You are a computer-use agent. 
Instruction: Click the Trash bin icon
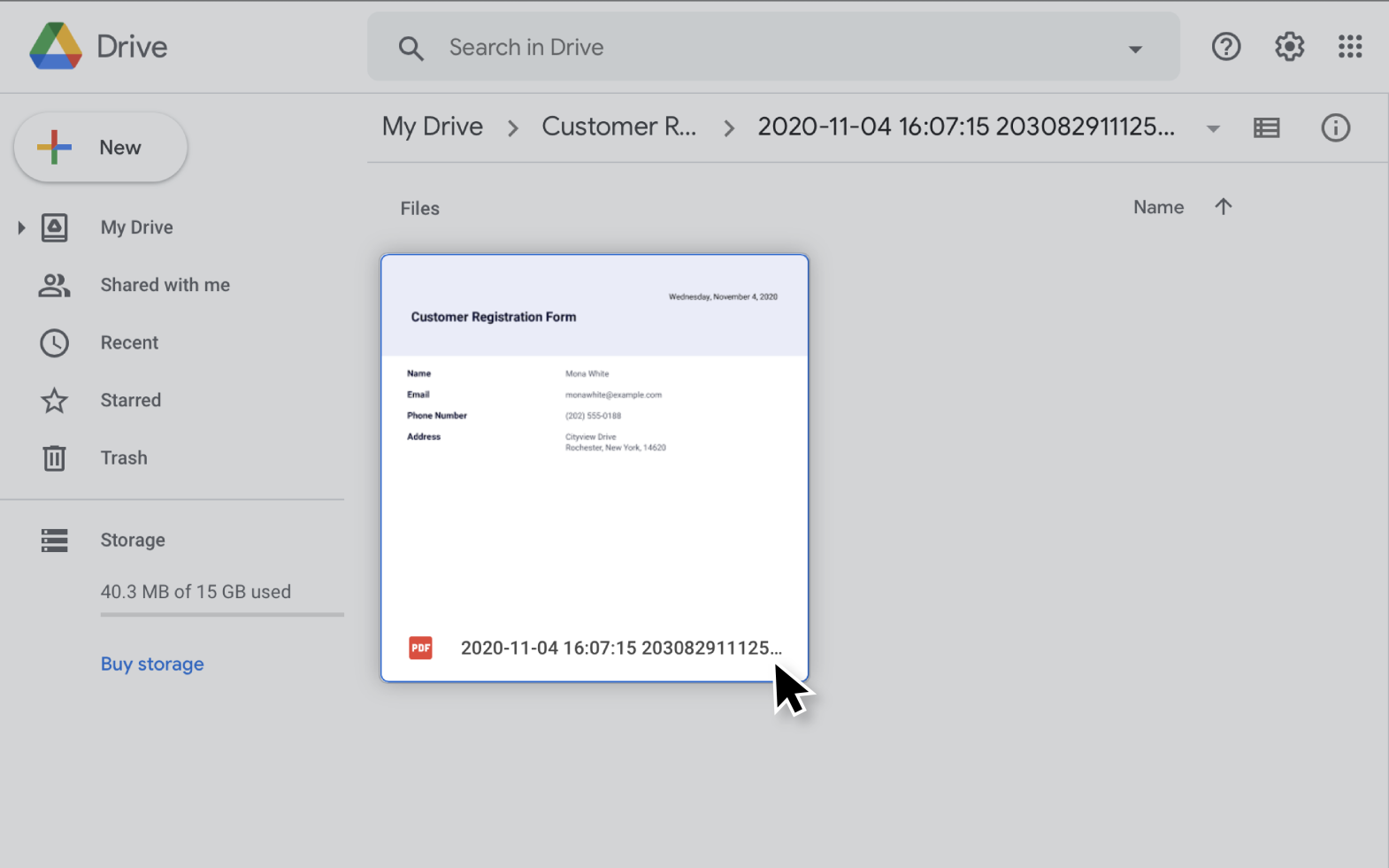pos(55,458)
